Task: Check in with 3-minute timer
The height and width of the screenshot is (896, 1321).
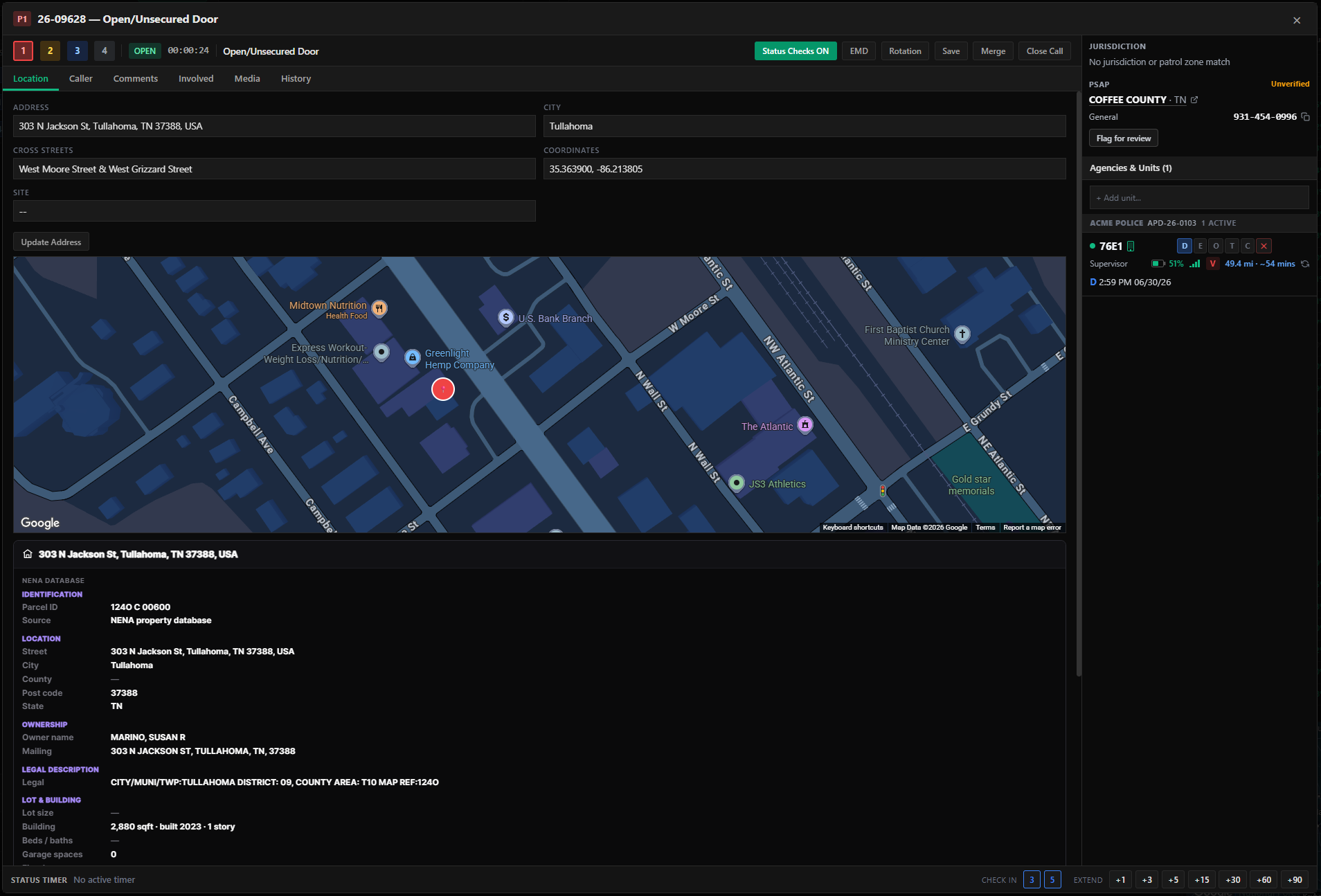Action: [1032, 880]
